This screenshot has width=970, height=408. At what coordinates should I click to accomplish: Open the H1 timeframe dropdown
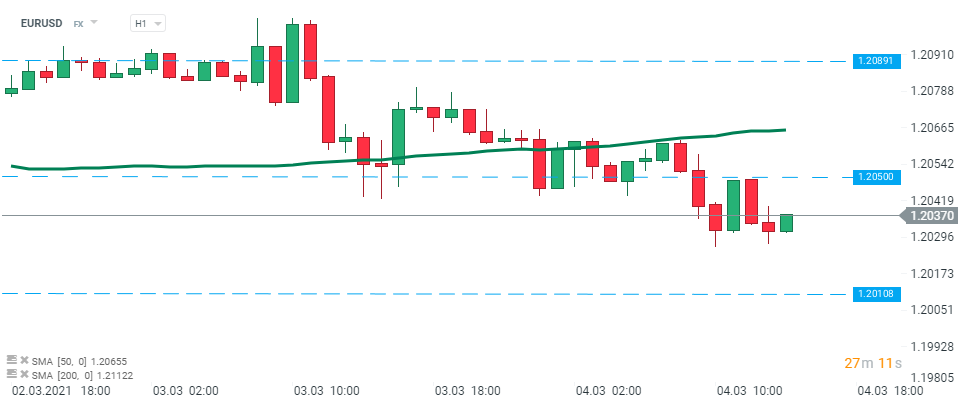[147, 22]
